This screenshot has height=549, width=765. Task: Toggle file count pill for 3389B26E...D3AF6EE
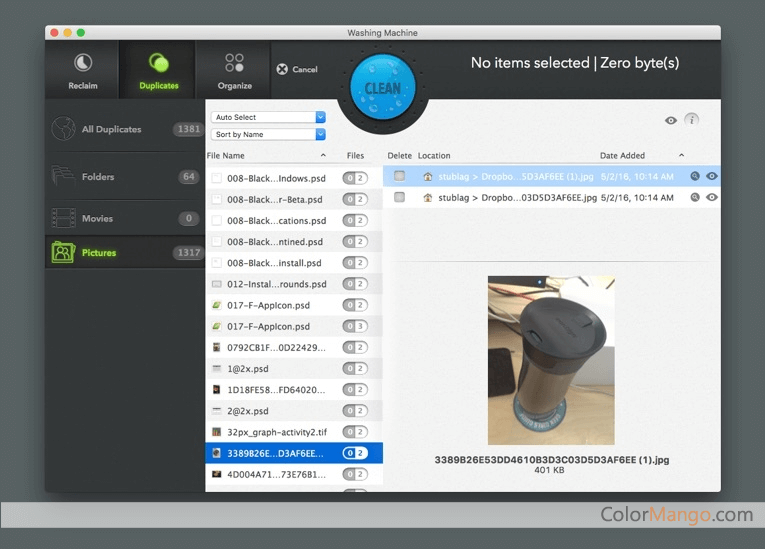pos(355,453)
